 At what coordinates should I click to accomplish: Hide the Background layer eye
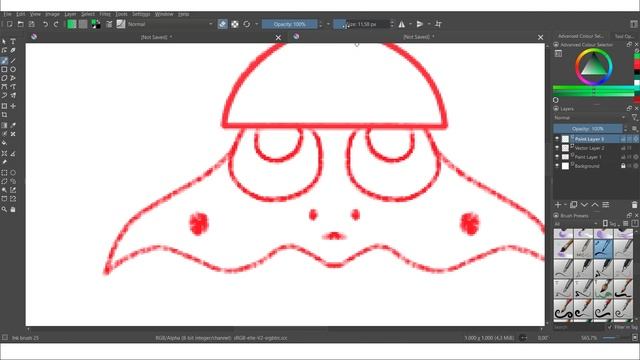tap(557, 166)
